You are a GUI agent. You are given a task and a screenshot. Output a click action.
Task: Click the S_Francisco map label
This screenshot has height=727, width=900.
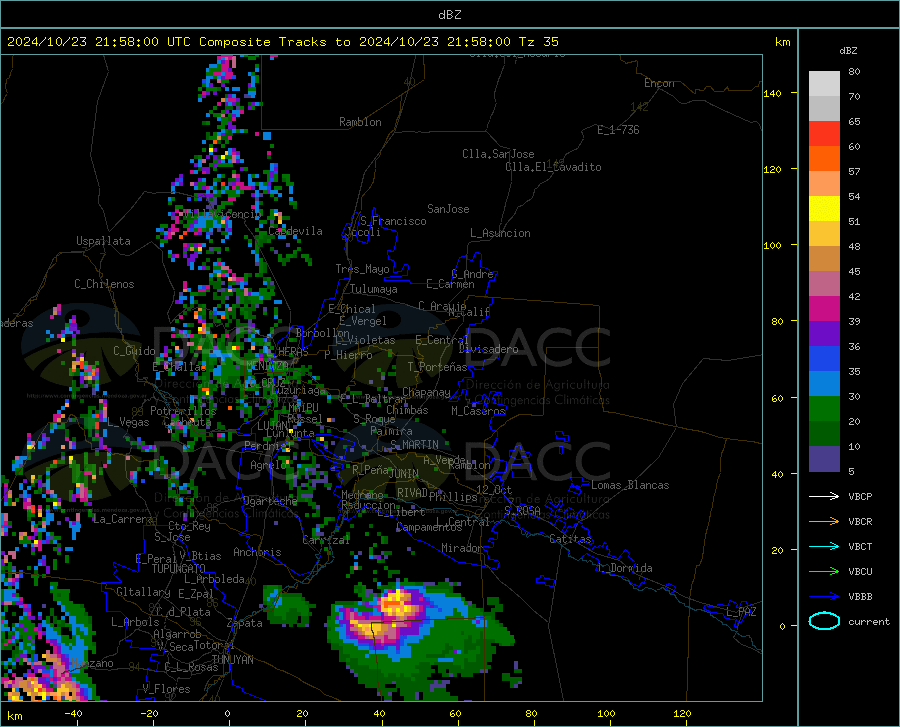(393, 221)
